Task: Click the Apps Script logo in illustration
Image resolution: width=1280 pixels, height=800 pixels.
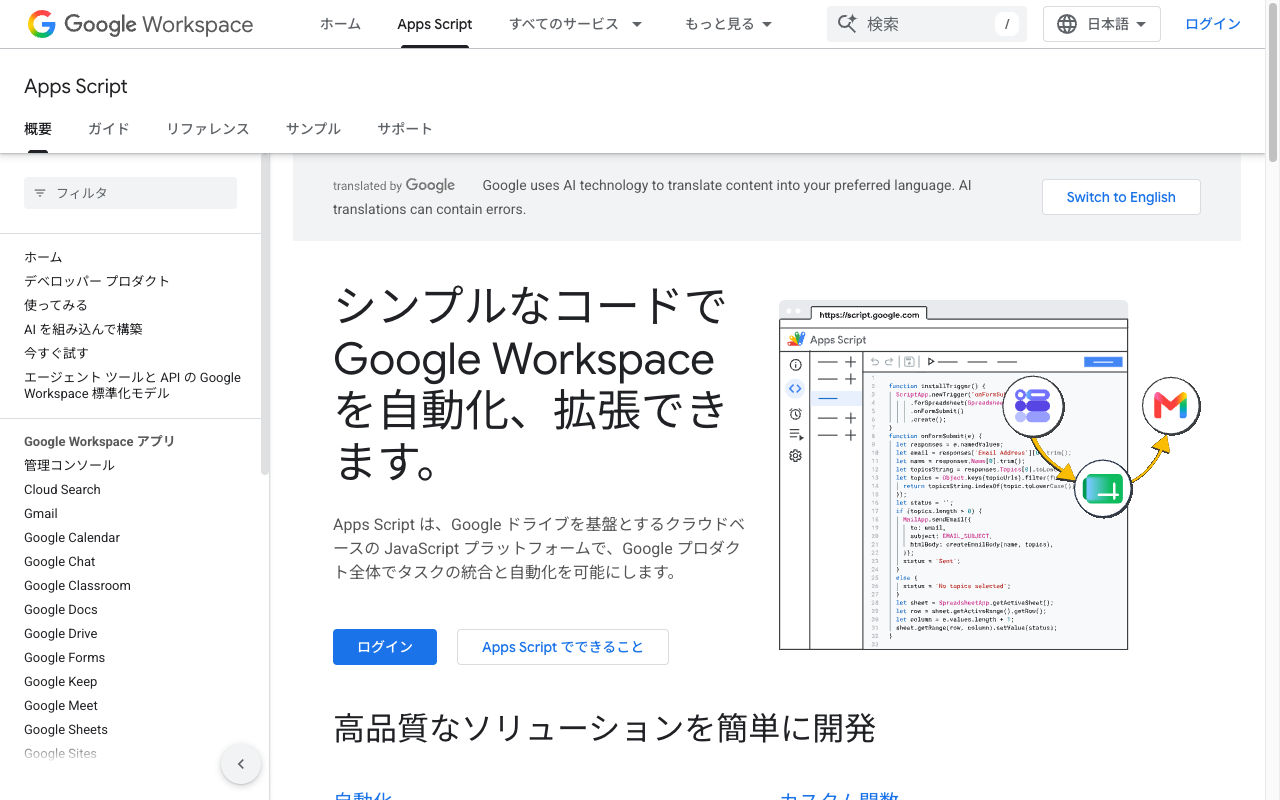Action: pyautogui.click(x=796, y=339)
